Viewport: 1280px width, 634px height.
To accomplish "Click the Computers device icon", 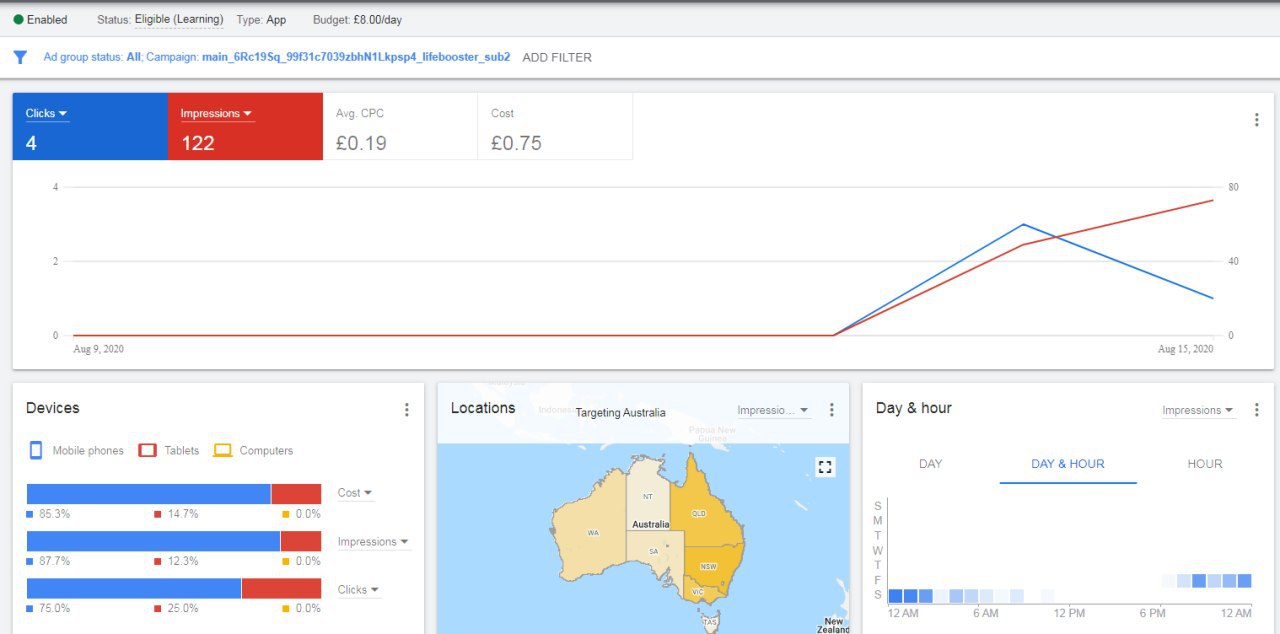I will tap(222, 450).
